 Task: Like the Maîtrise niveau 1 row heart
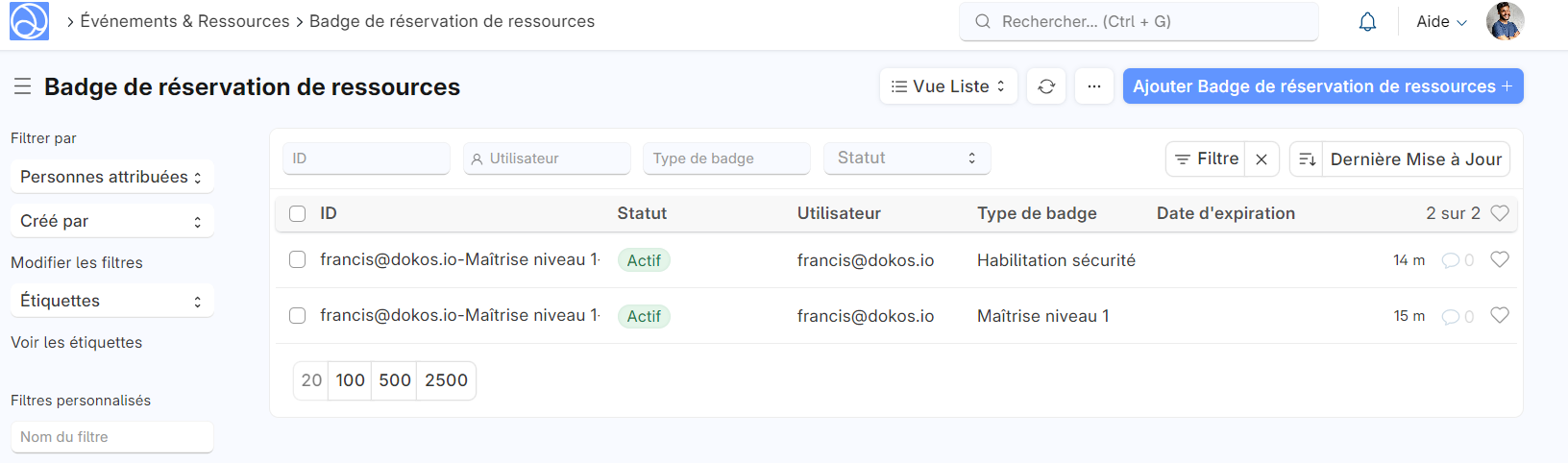[1500, 316]
